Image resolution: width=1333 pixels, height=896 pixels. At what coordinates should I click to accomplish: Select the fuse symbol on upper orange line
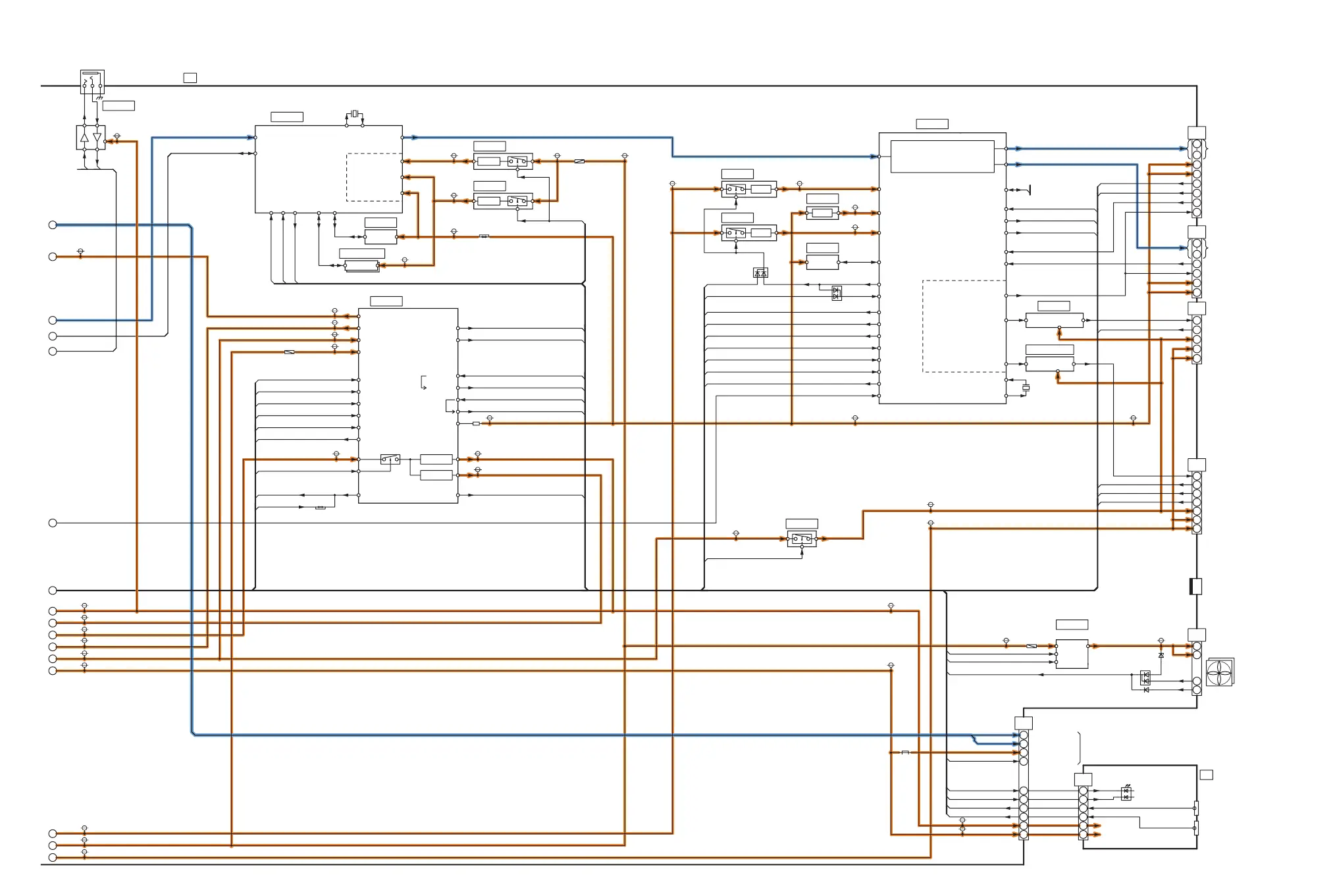[x=579, y=161]
